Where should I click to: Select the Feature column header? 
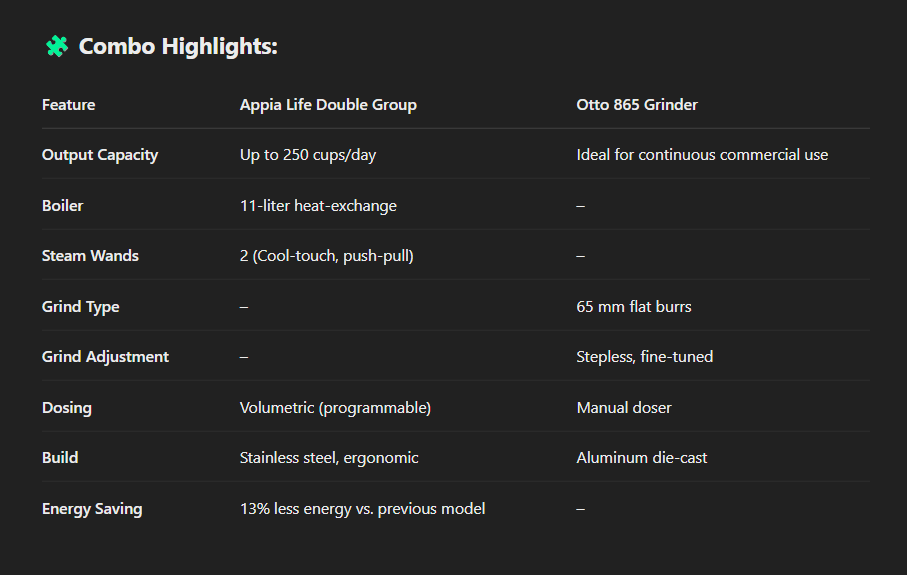tap(68, 105)
